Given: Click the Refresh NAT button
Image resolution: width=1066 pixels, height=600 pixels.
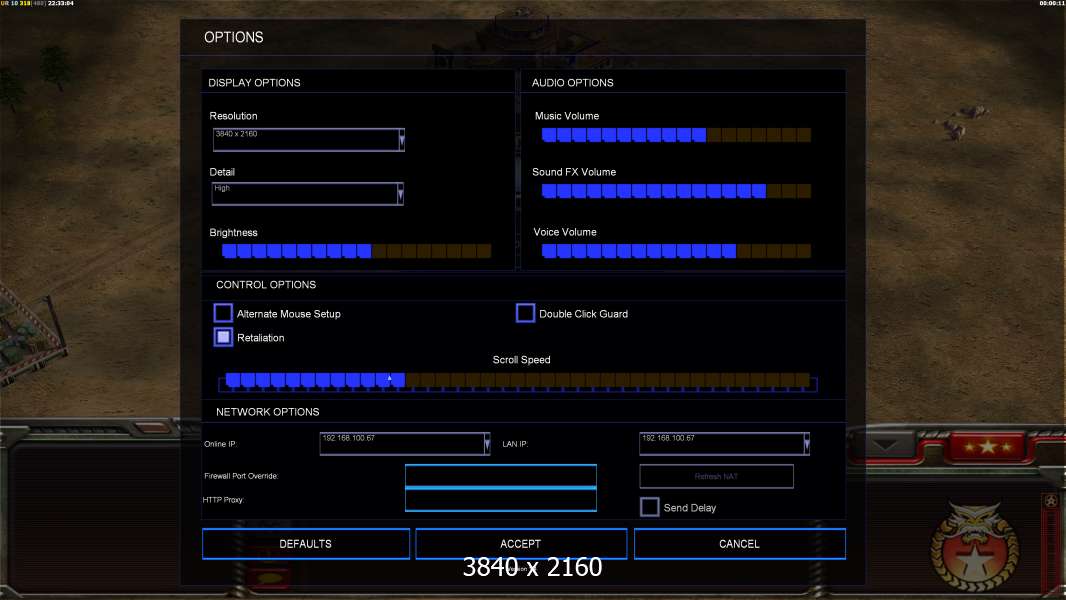Looking at the screenshot, I should pyautogui.click(x=717, y=476).
